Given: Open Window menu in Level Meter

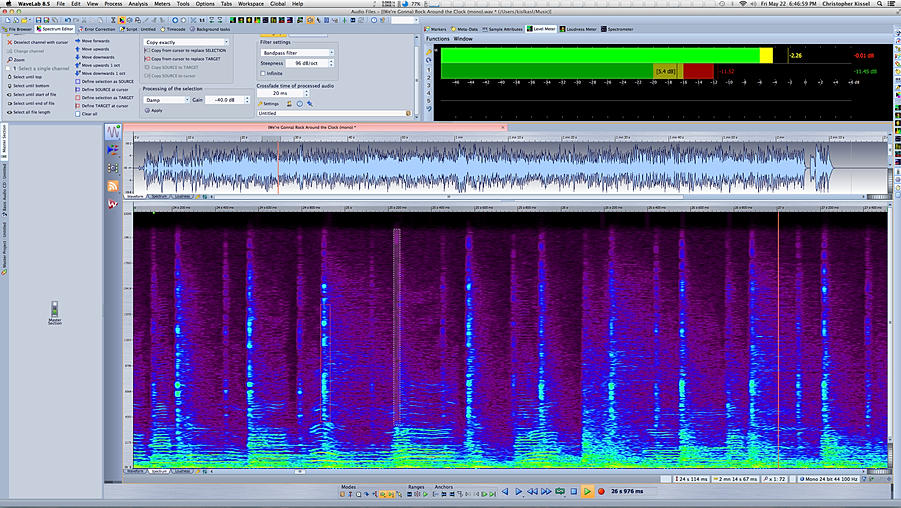Looking at the screenshot, I should coord(463,39).
